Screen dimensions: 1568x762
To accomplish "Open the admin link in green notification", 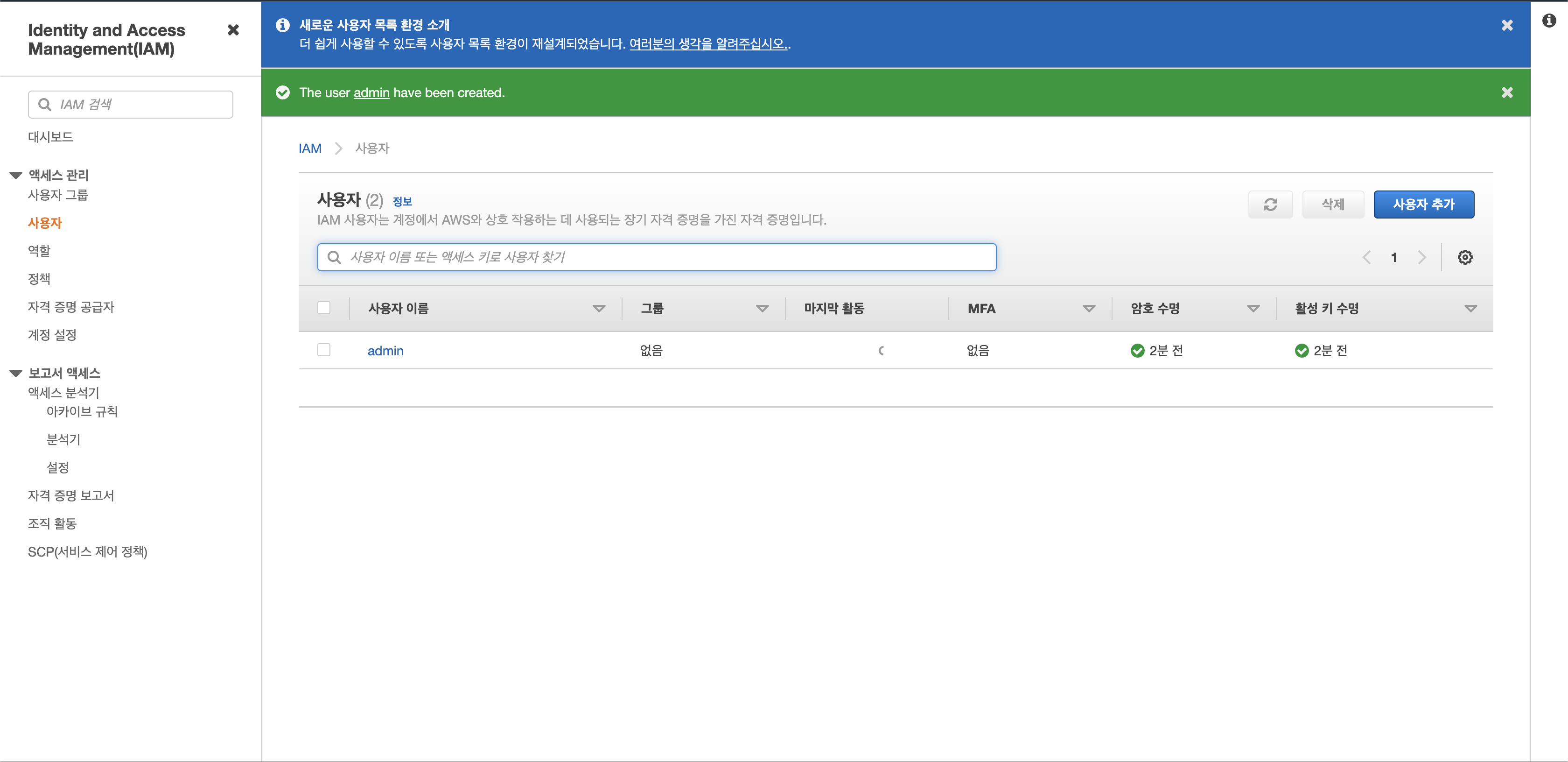I will click(371, 92).
